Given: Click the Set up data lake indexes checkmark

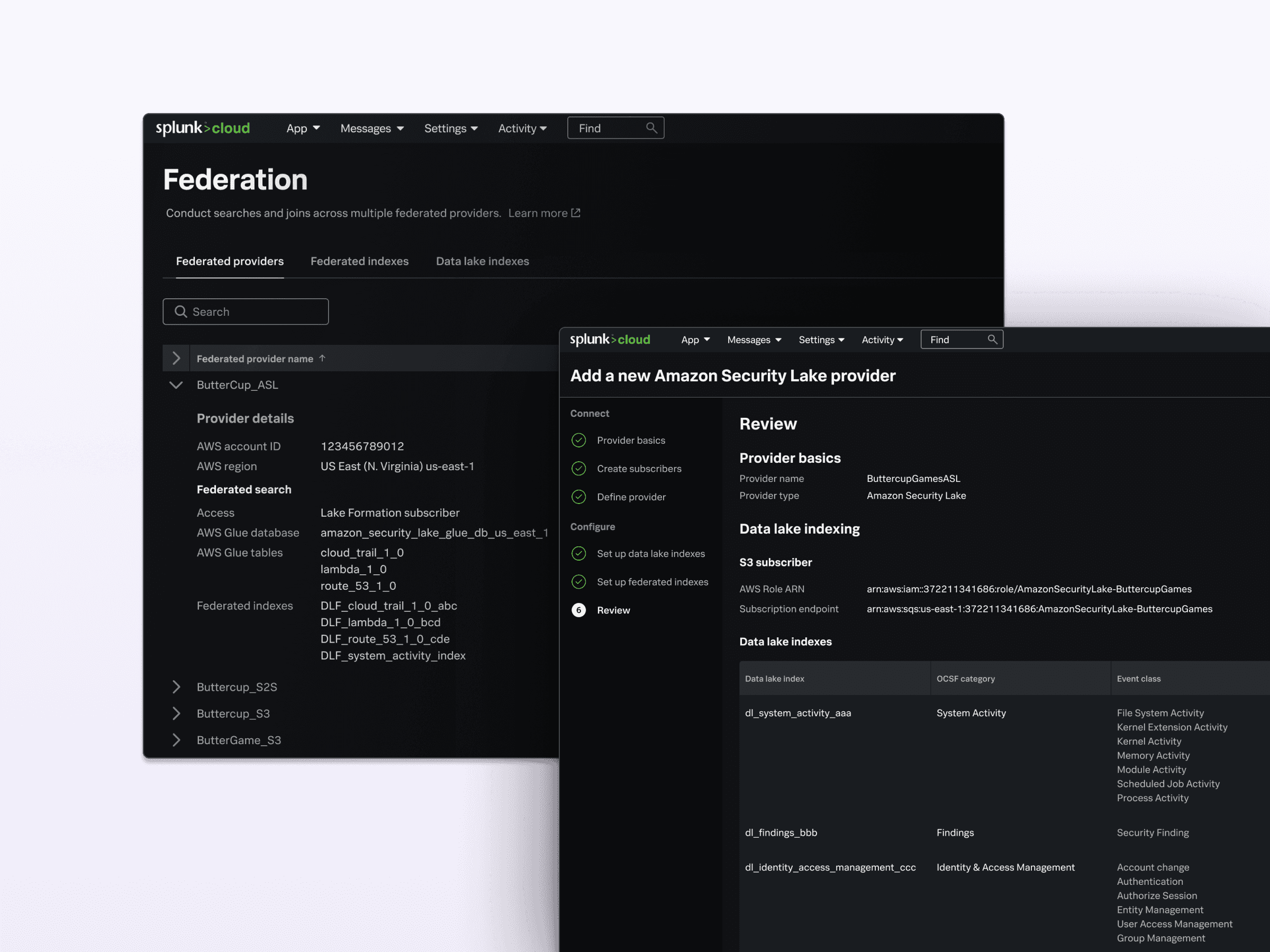Looking at the screenshot, I should tap(579, 553).
